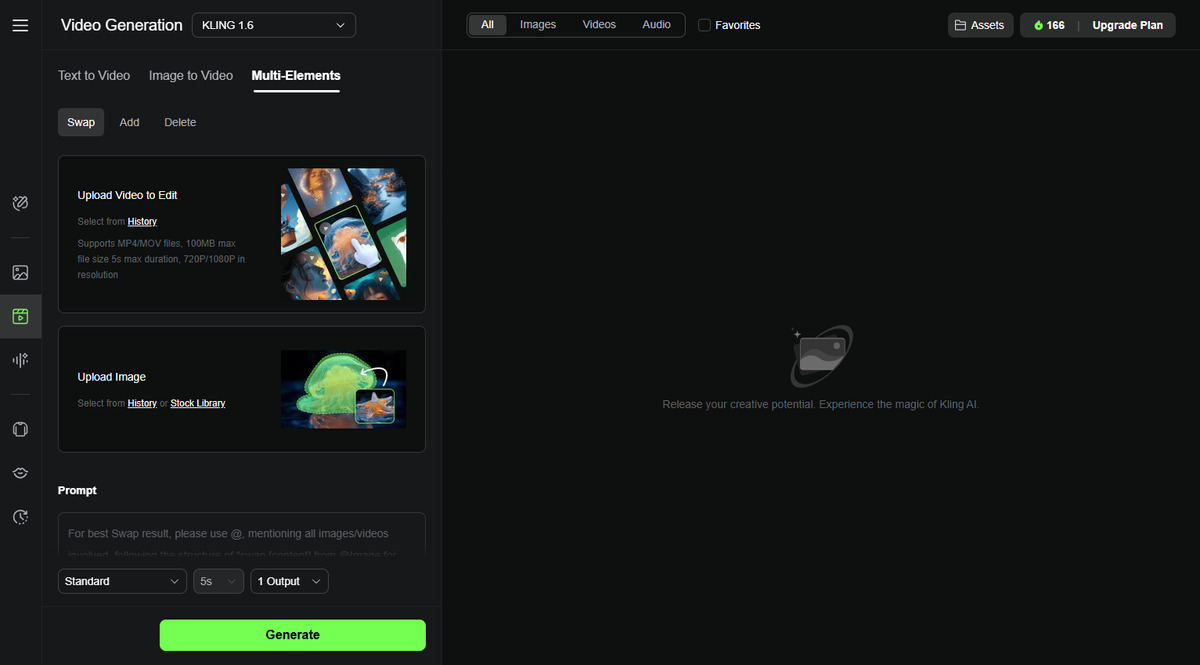Image resolution: width=1200 pixels, height=665 pixels.
Task: Open the image generation sidebar icon
Action: pyautogui.click(x=20, y=272)
